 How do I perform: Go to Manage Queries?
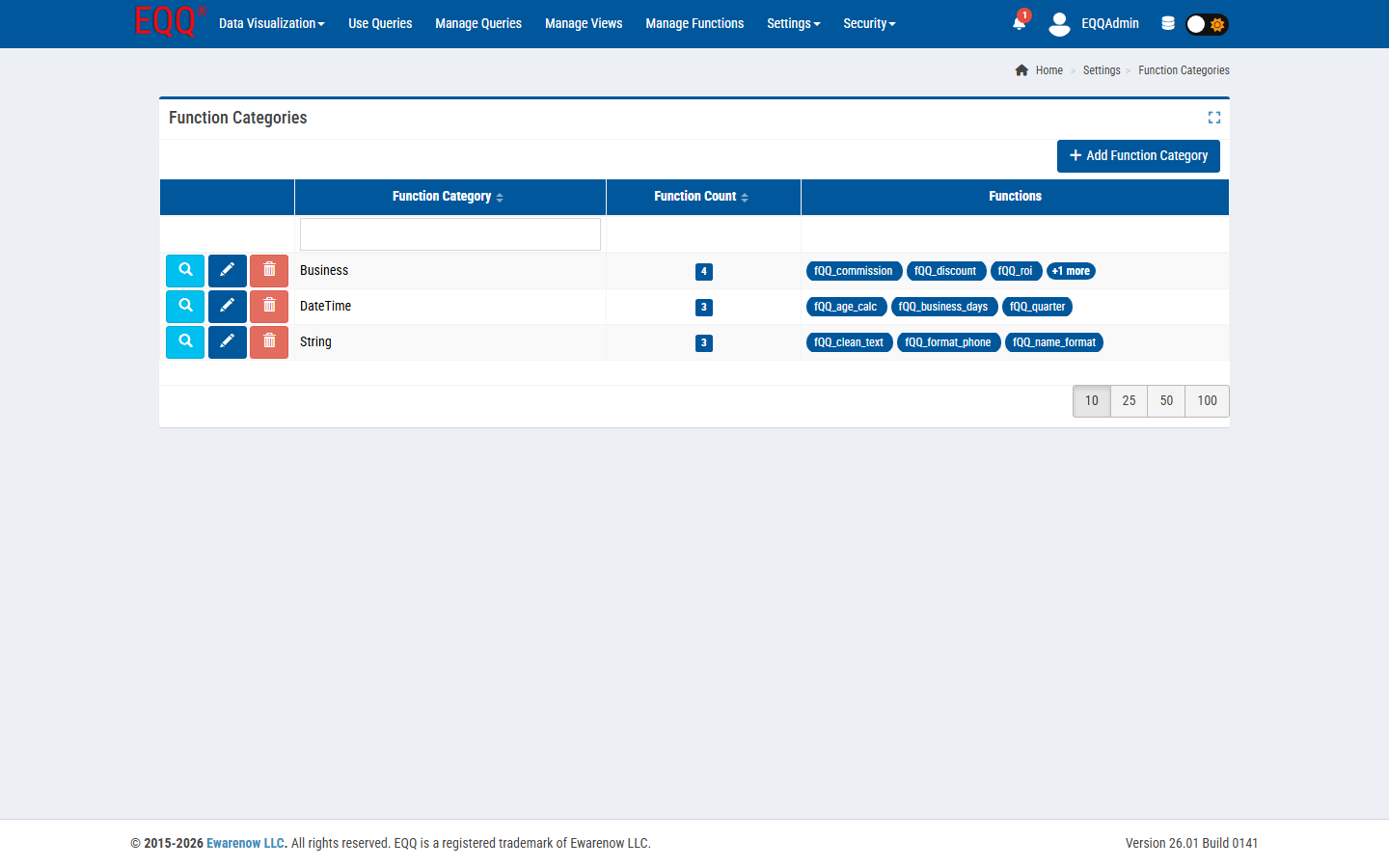tap(477, 23)
